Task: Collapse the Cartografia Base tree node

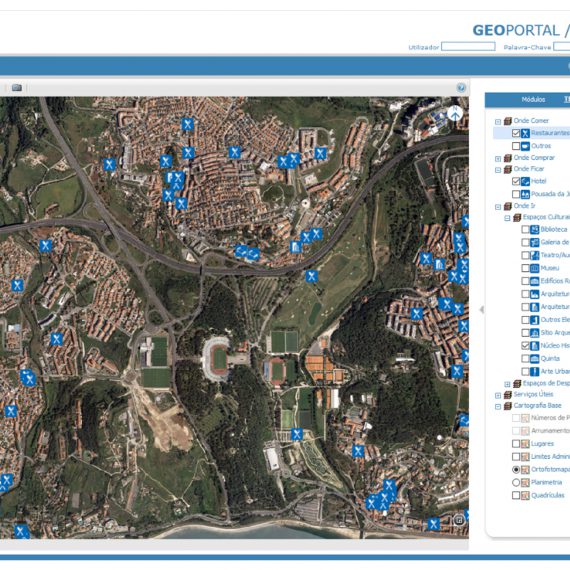Action: (x=498, y=406)
